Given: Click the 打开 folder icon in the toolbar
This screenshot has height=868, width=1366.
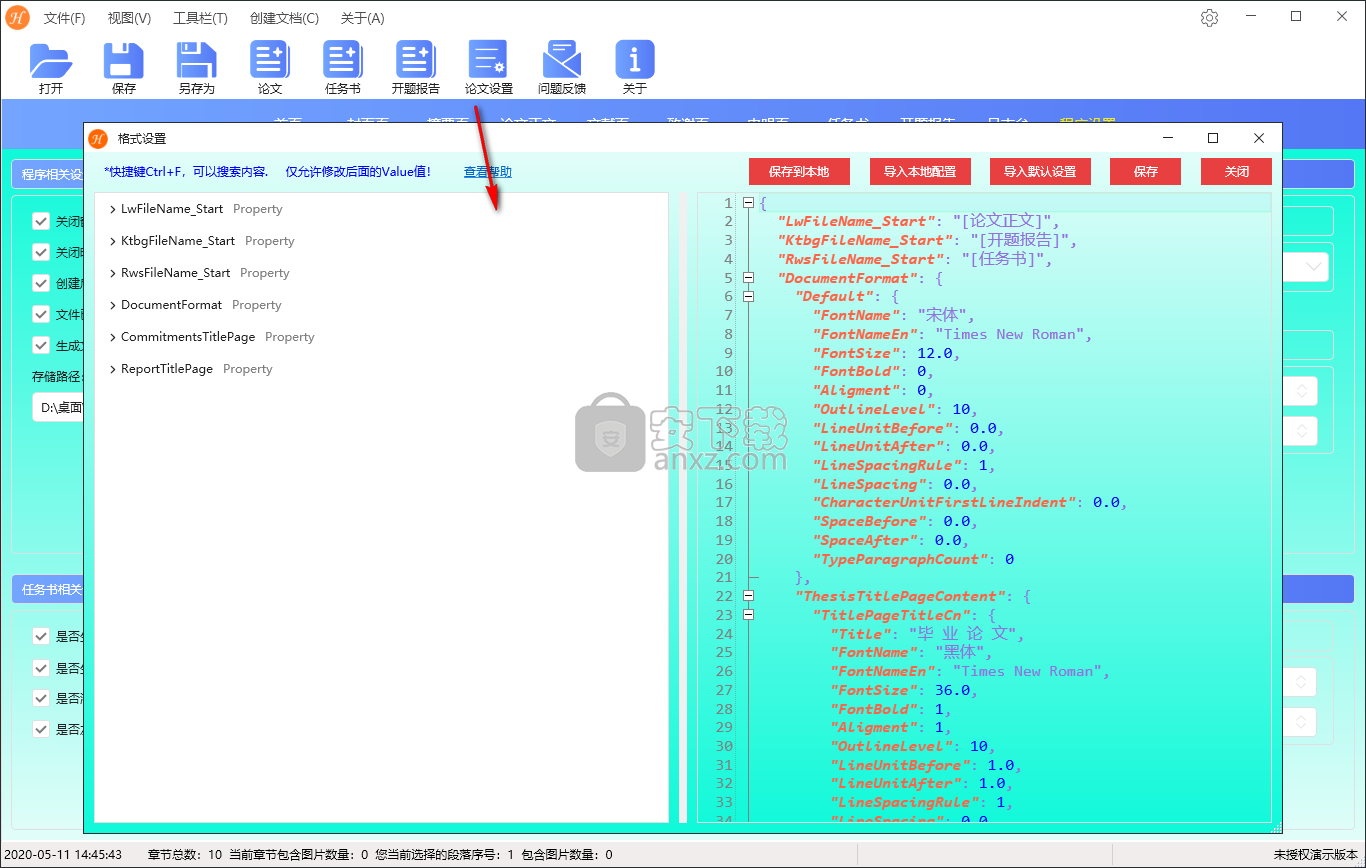Looking at the screenshot, I should tap(51, 60).
